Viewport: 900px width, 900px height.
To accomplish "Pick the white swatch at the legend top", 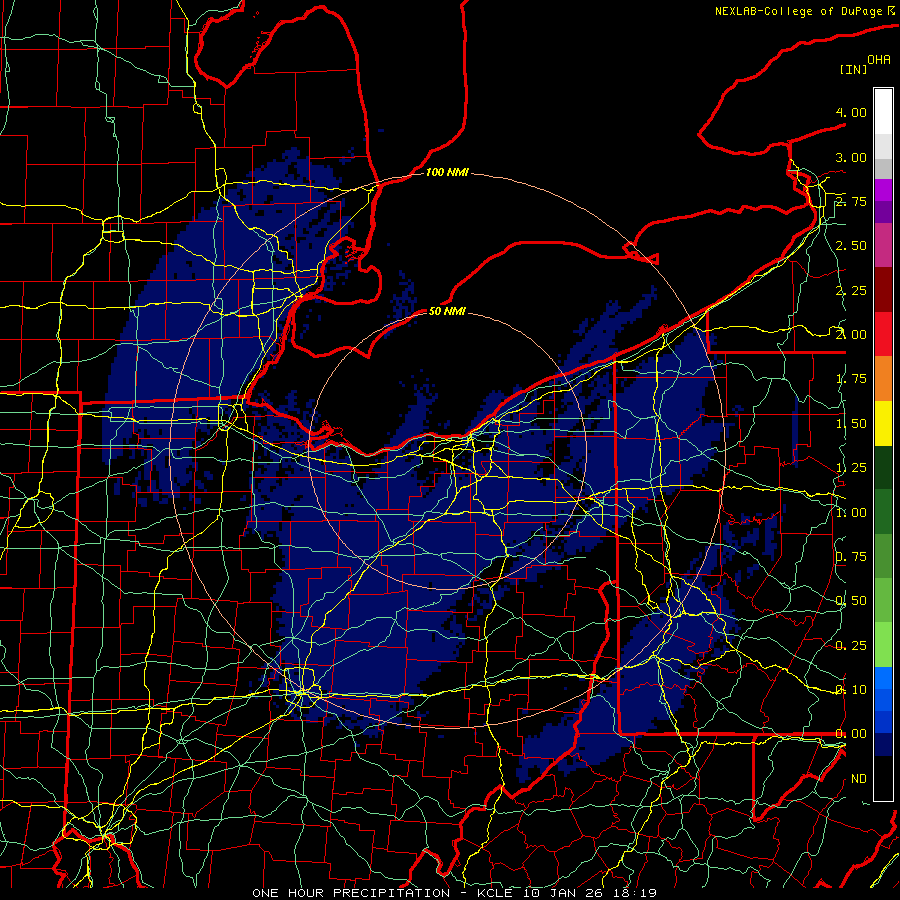I will pyautogui.click(x=883, y=112).
